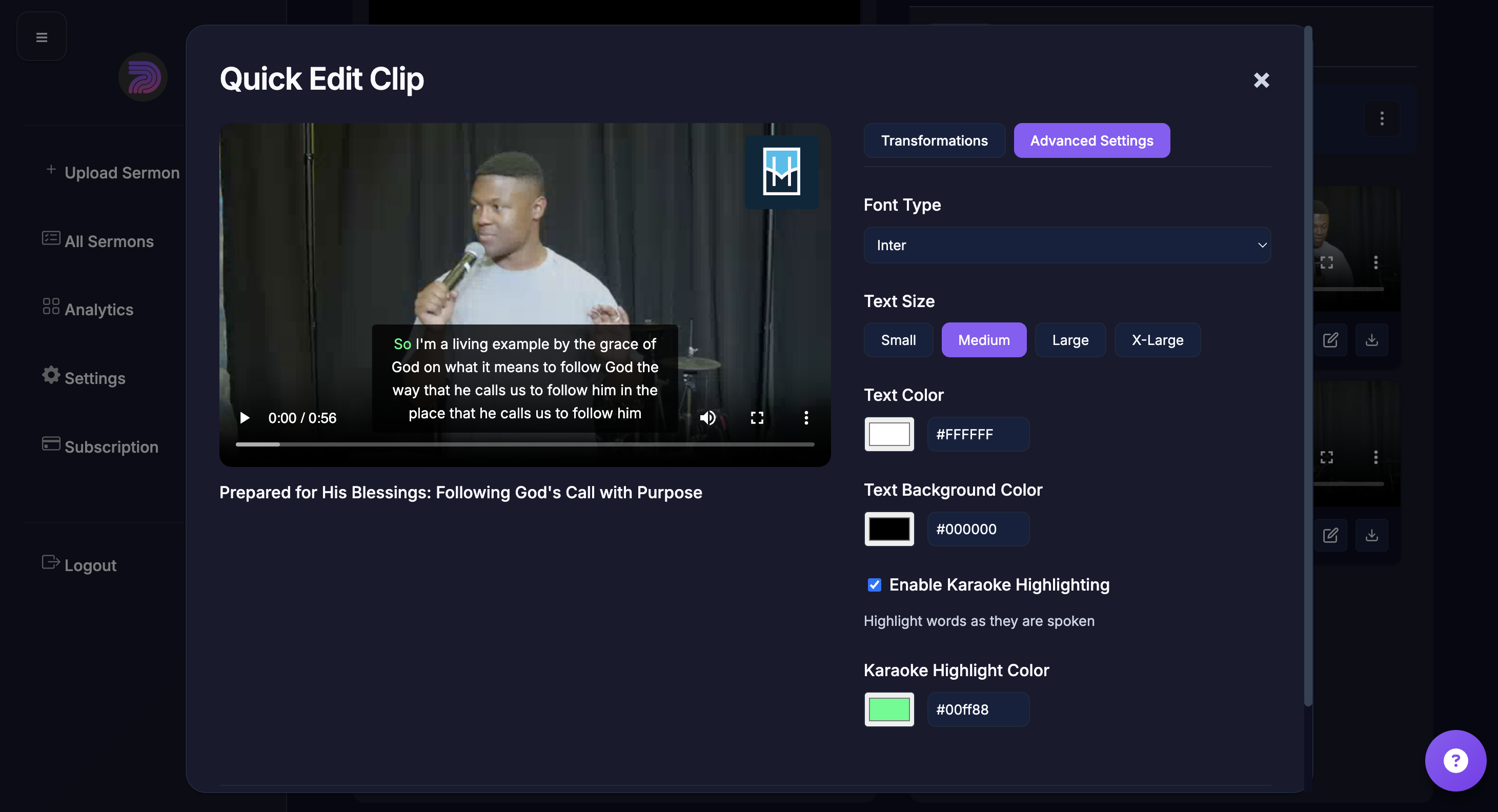The height and width of the screenshot is (812, 1498).
Task: Select the Advanced Settings tab
Action: pos(1091,140)
